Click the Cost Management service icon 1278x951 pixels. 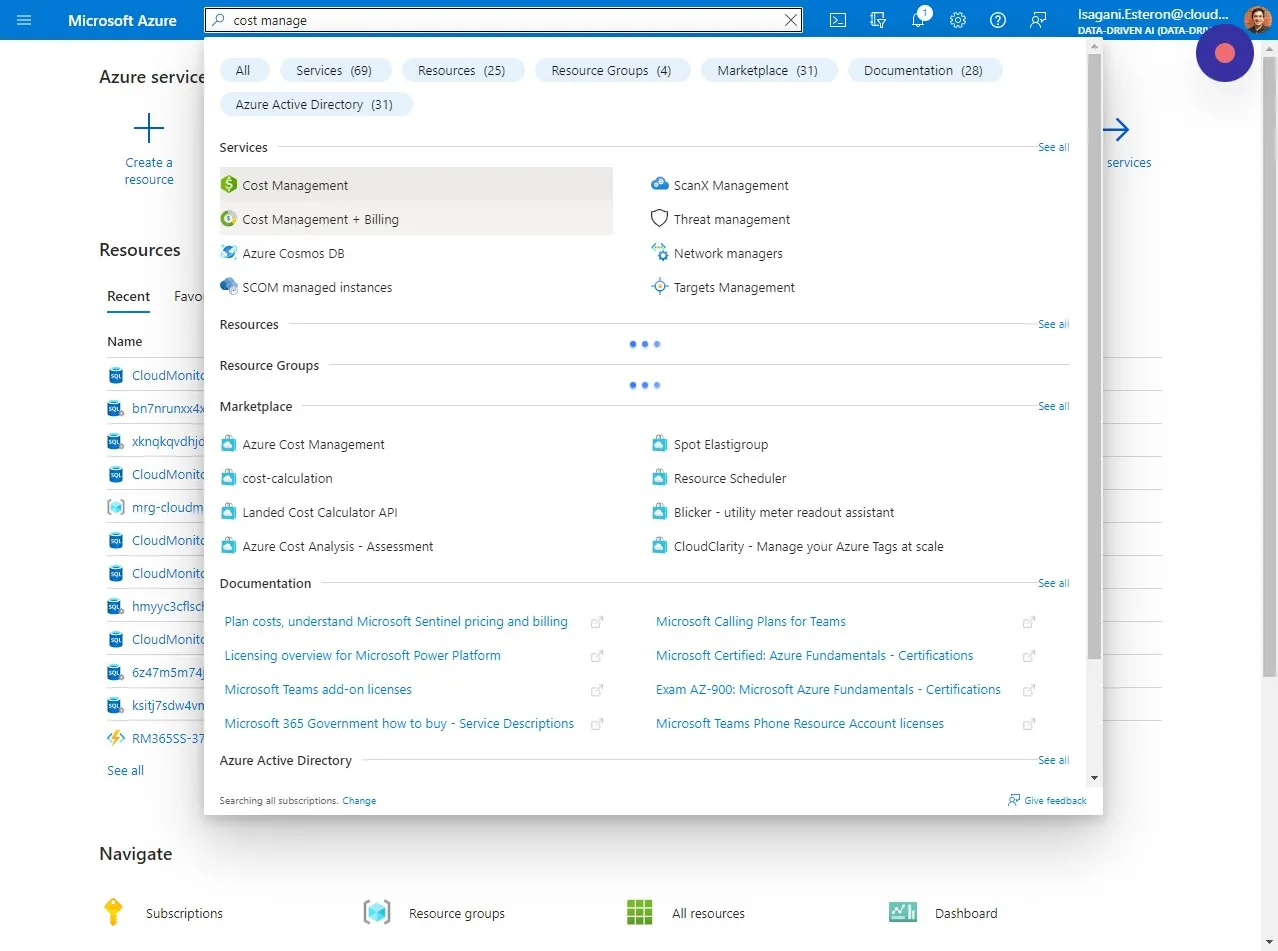click(x=229, y=185)
